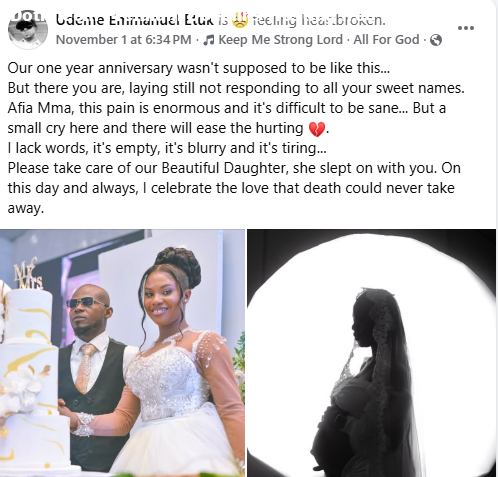498x477 pixels.
Task: Click the 'Our one year anniversary' first line
Action: [x=199, y=68]
